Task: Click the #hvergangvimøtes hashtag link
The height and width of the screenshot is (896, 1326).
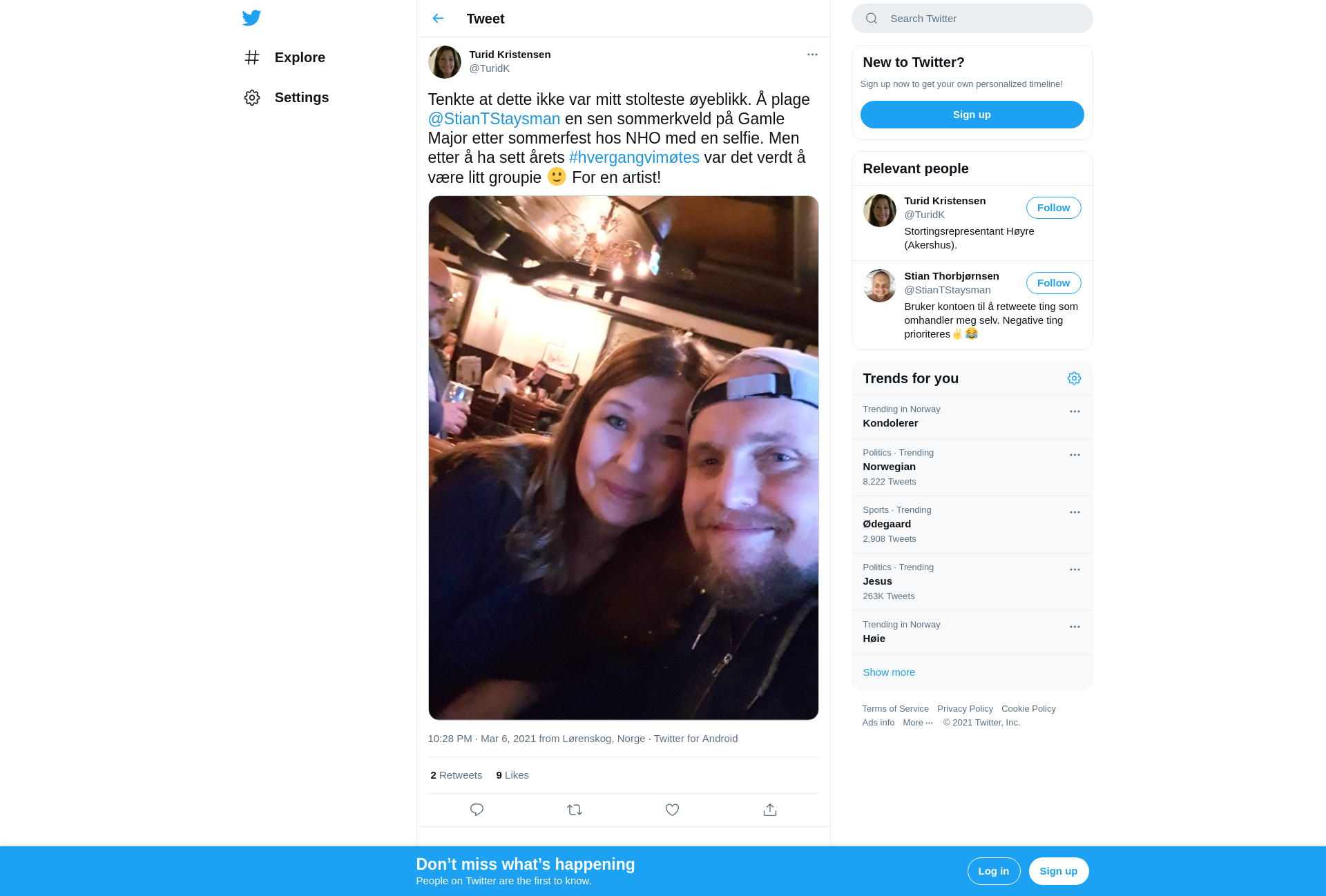Action: [634, 157]
